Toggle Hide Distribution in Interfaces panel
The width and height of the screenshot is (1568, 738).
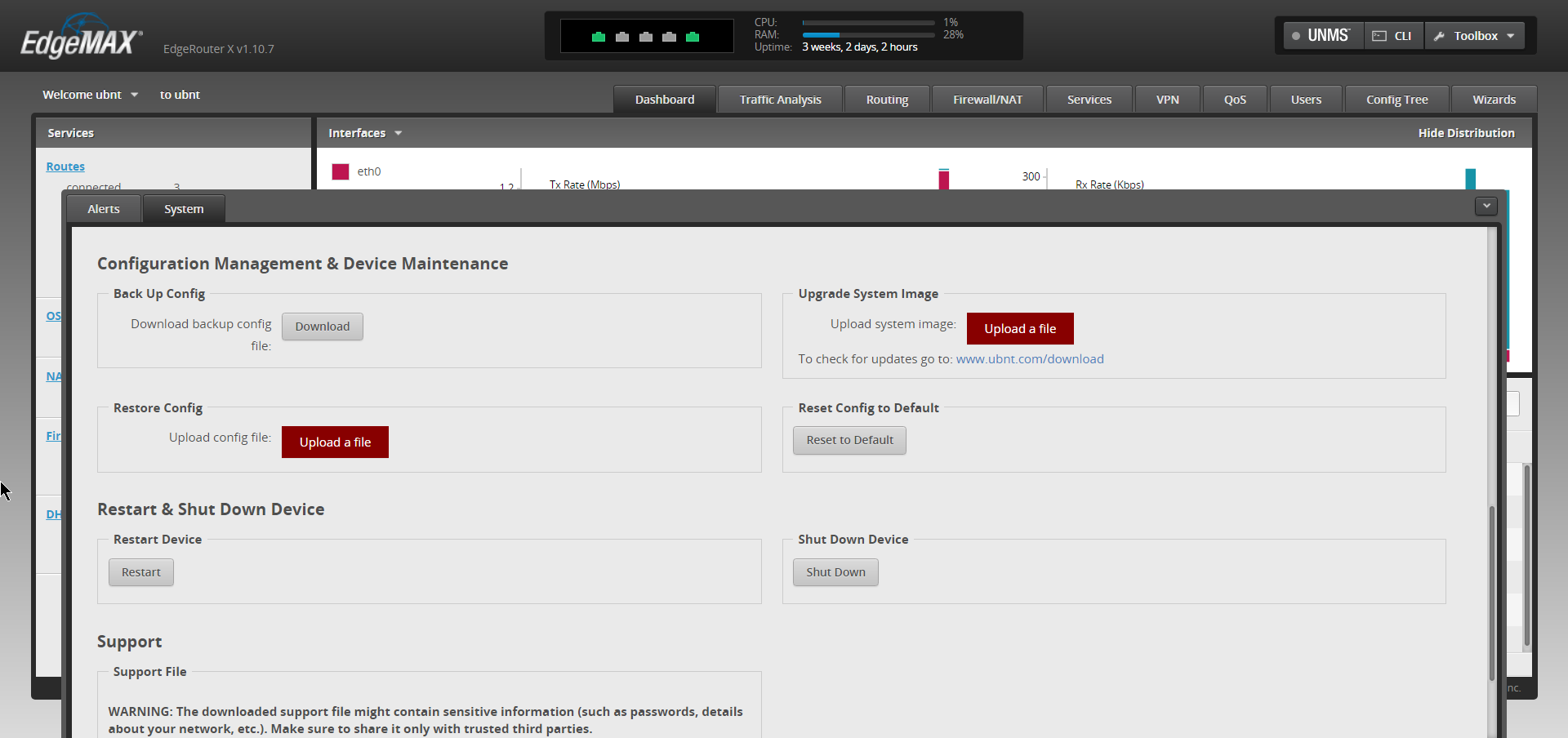point(1466,133)
